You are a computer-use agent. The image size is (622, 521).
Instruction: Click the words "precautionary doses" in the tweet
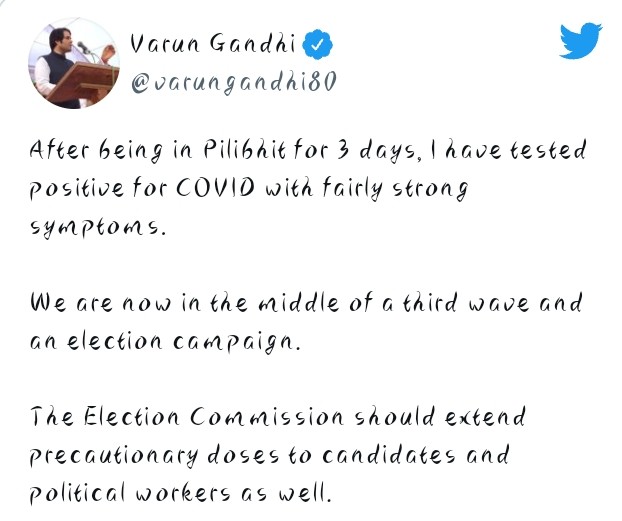pyautogui.click(x=144, y=453)
